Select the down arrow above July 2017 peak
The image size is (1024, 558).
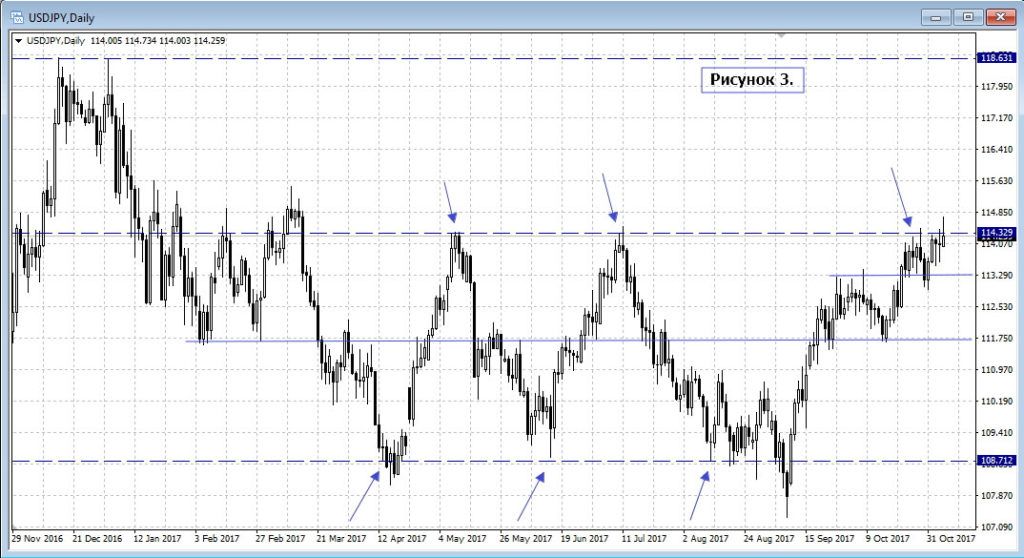pos(611,197)
